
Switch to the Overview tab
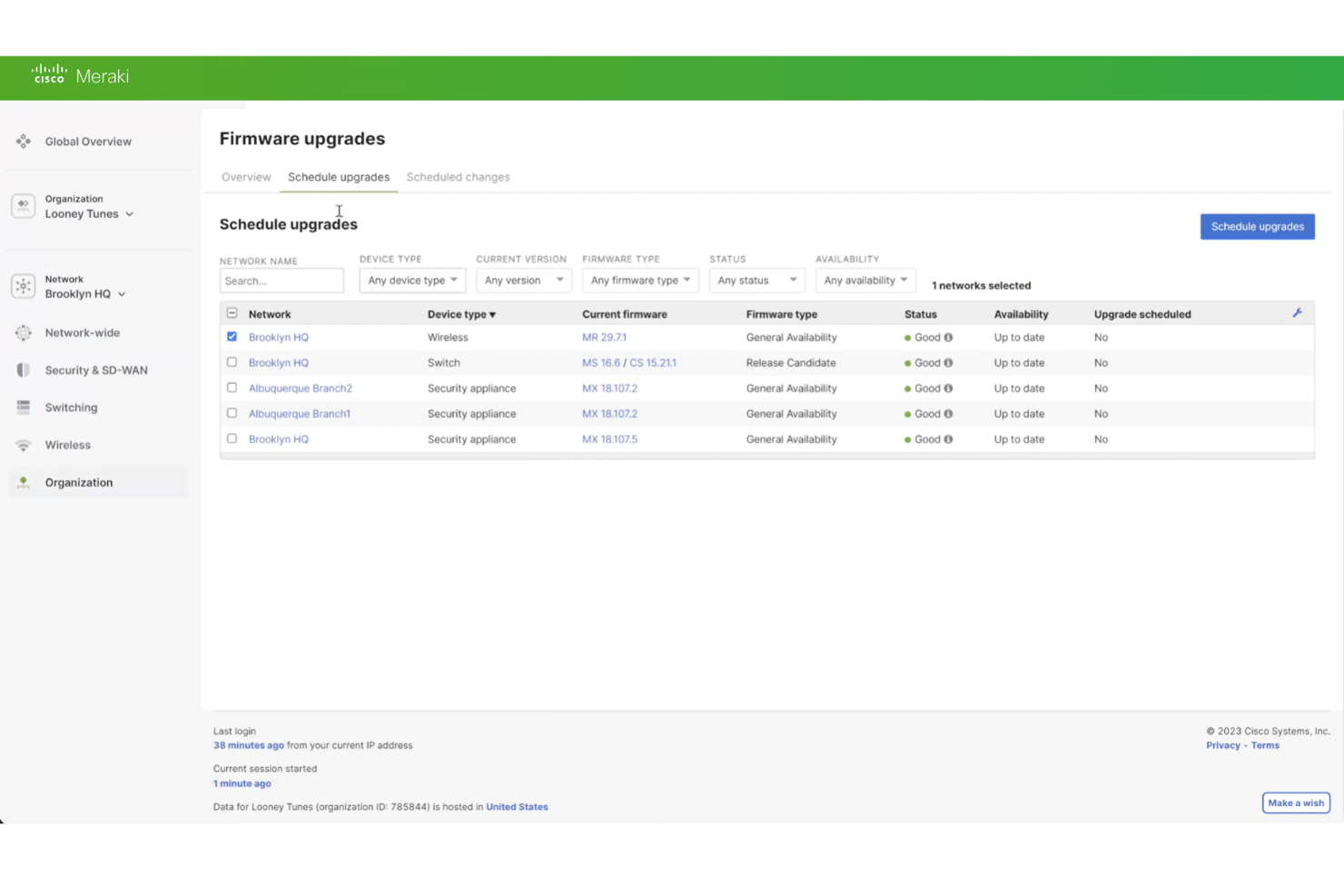(246, 177)
